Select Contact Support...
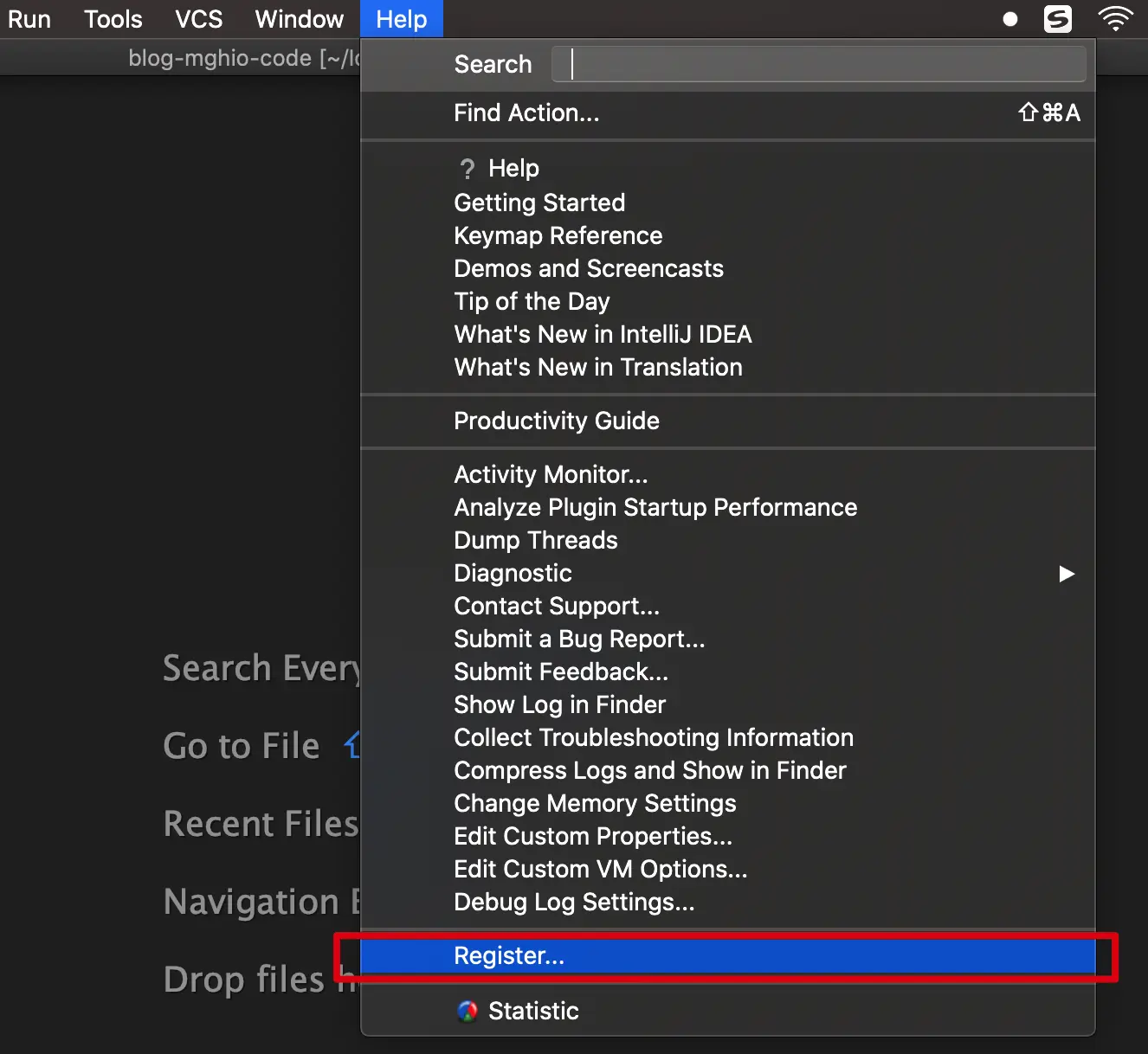Image resolution: width=1148 pixels, height=1054 pixels. (728, 606)
